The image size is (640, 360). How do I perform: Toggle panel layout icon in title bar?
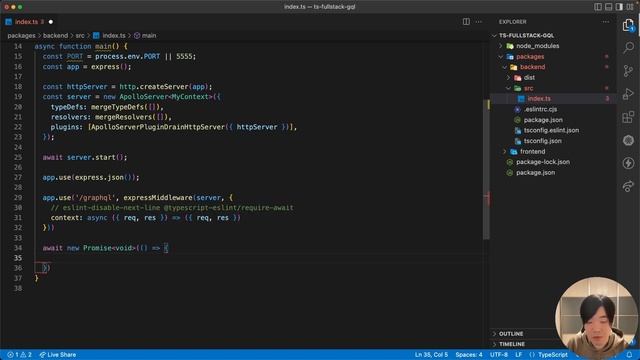609,7
